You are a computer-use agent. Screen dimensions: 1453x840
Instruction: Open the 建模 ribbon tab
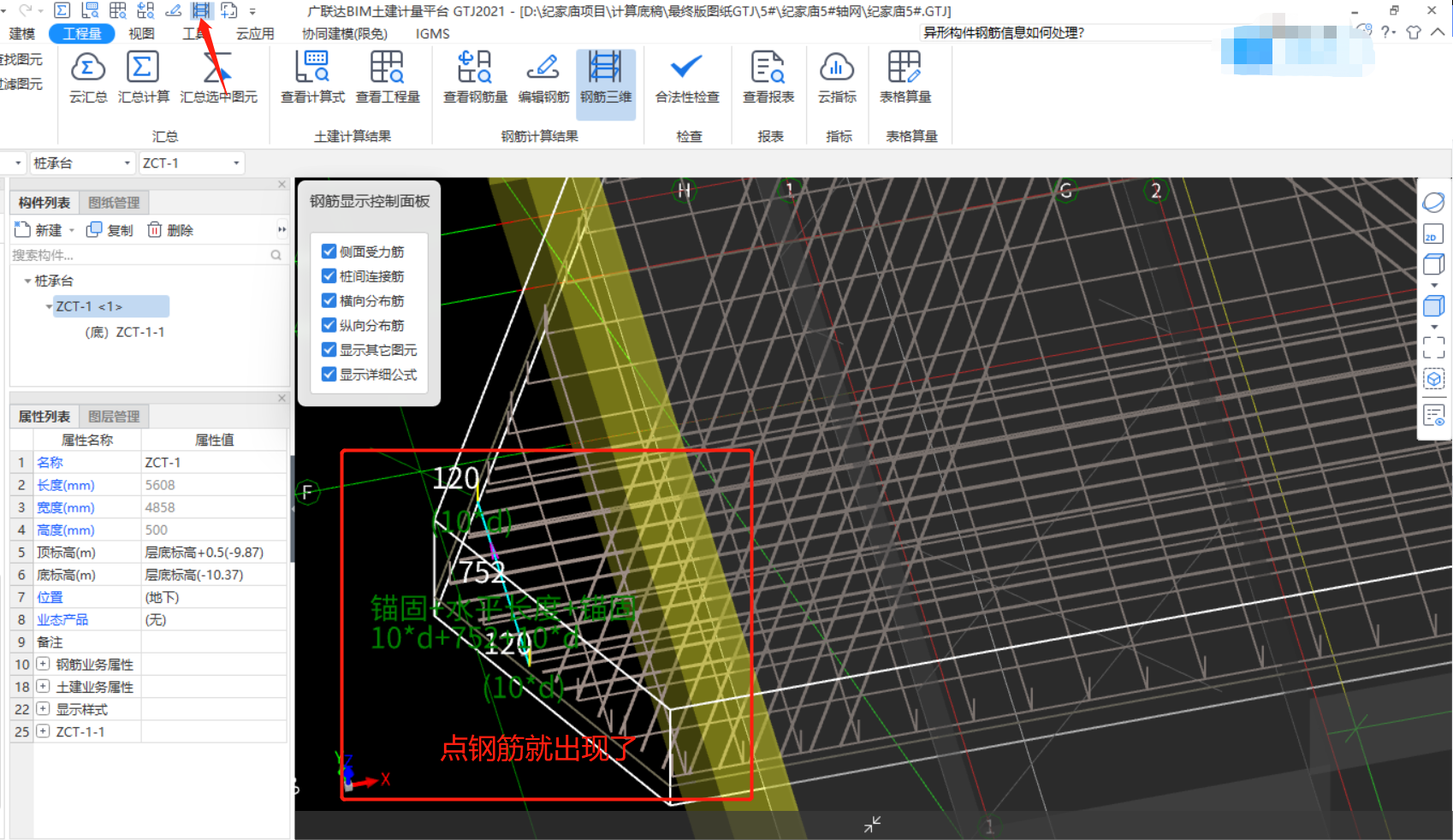[x=22, y=33]
